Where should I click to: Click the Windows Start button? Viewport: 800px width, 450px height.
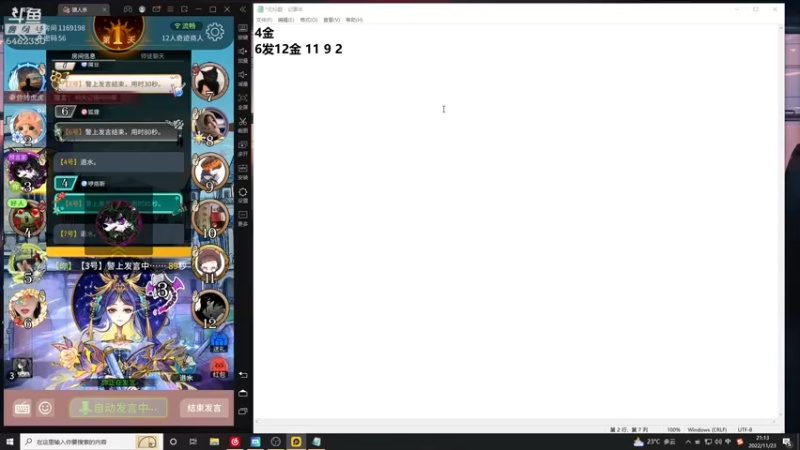(x=9, y=442)
